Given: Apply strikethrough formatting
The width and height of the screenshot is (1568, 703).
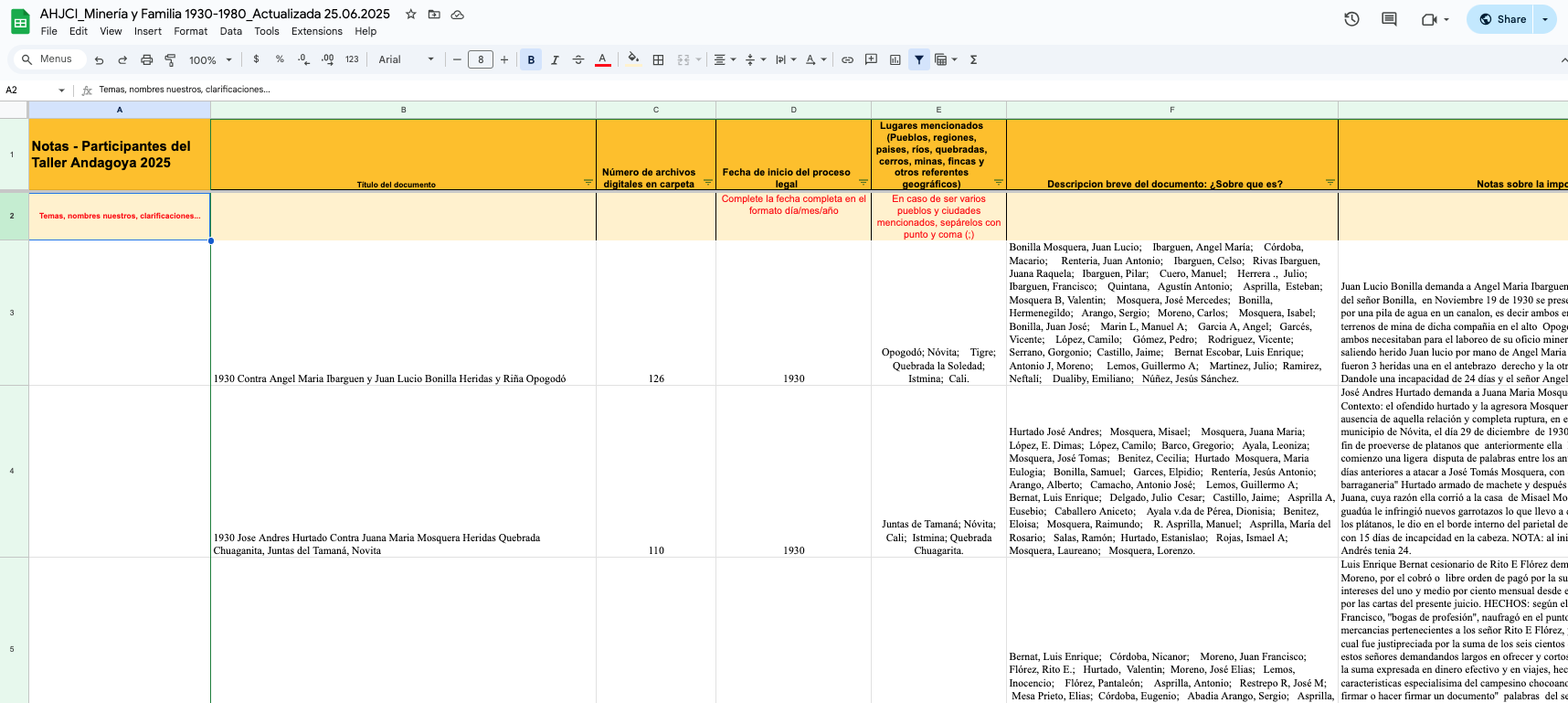Looking at the screenshot, I should 578,60.
